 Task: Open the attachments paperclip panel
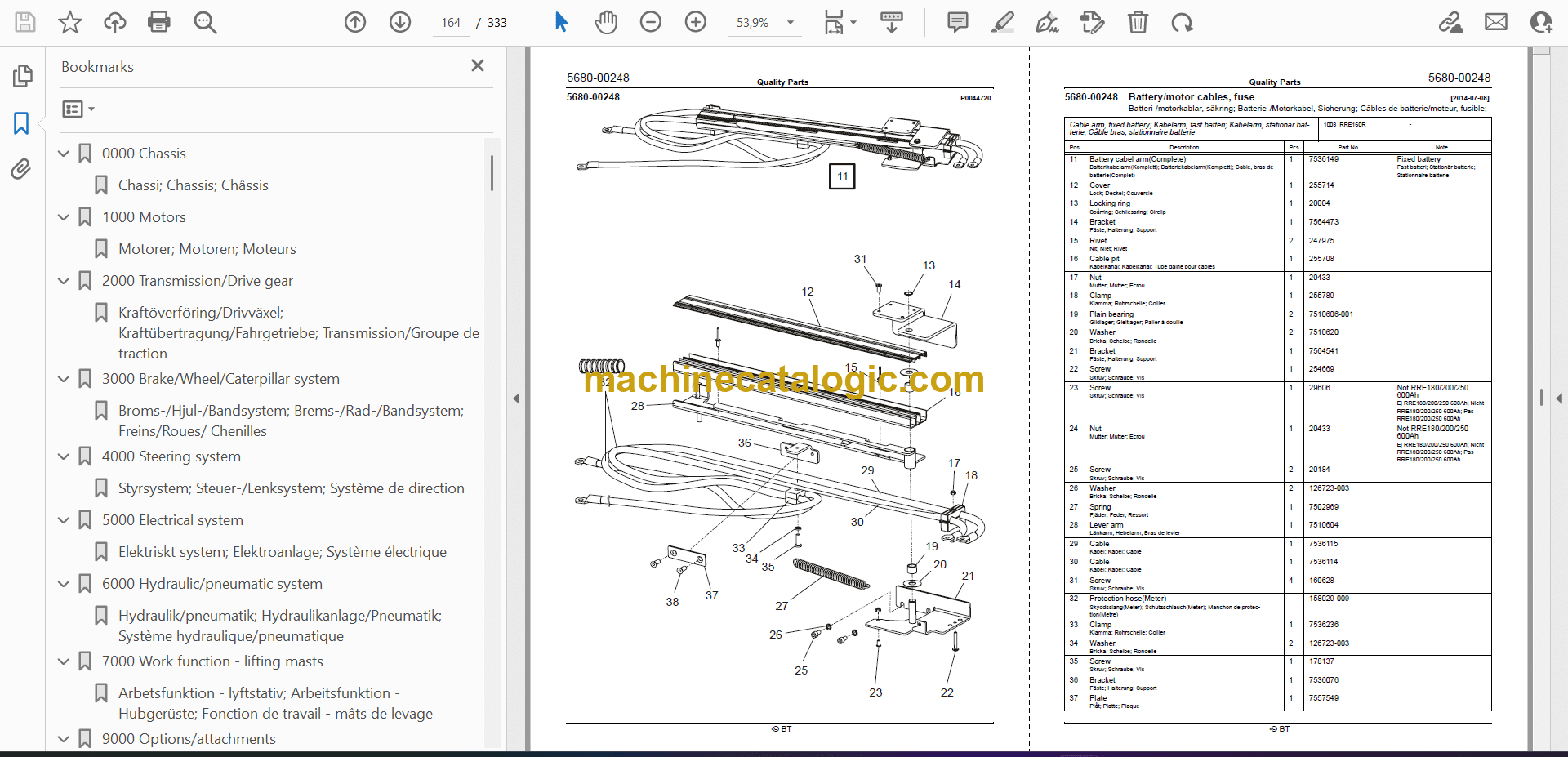(22, 169)
